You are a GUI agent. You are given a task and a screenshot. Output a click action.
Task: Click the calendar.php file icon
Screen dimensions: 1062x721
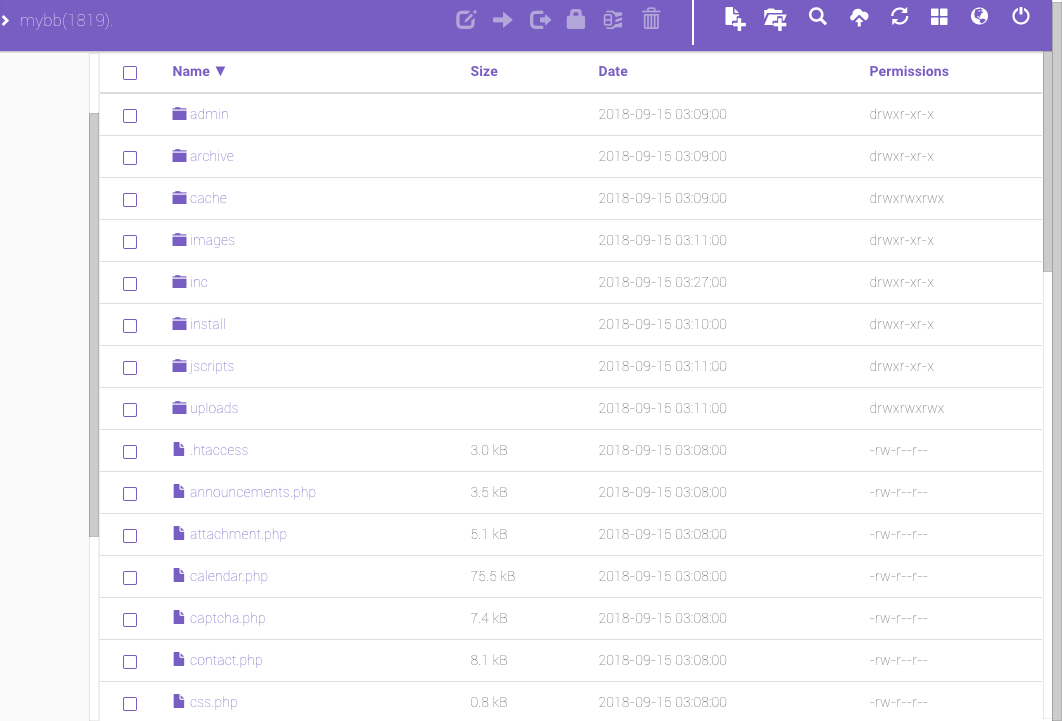tap(179, 575)
